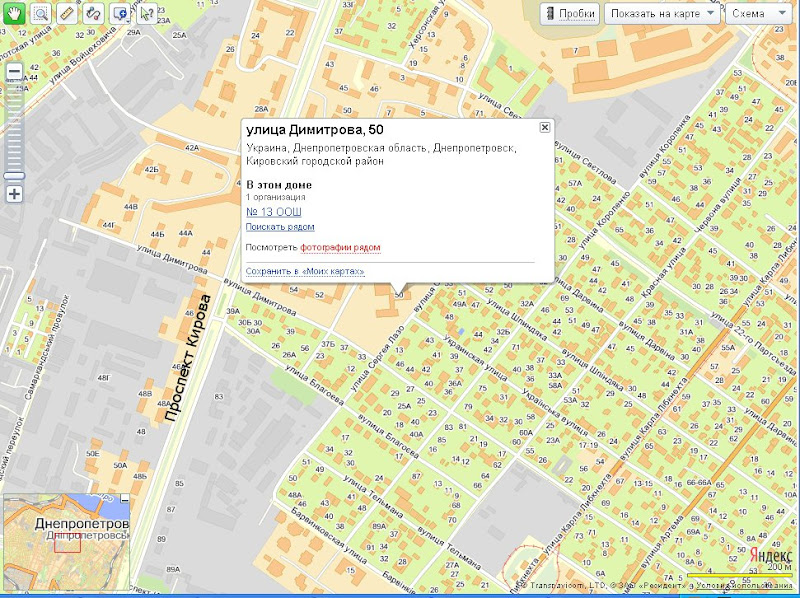The width and height of the screenshot is (800, 598).
Task: Click the building labeled 89А on Тельмана
Action: pos(379,526)
